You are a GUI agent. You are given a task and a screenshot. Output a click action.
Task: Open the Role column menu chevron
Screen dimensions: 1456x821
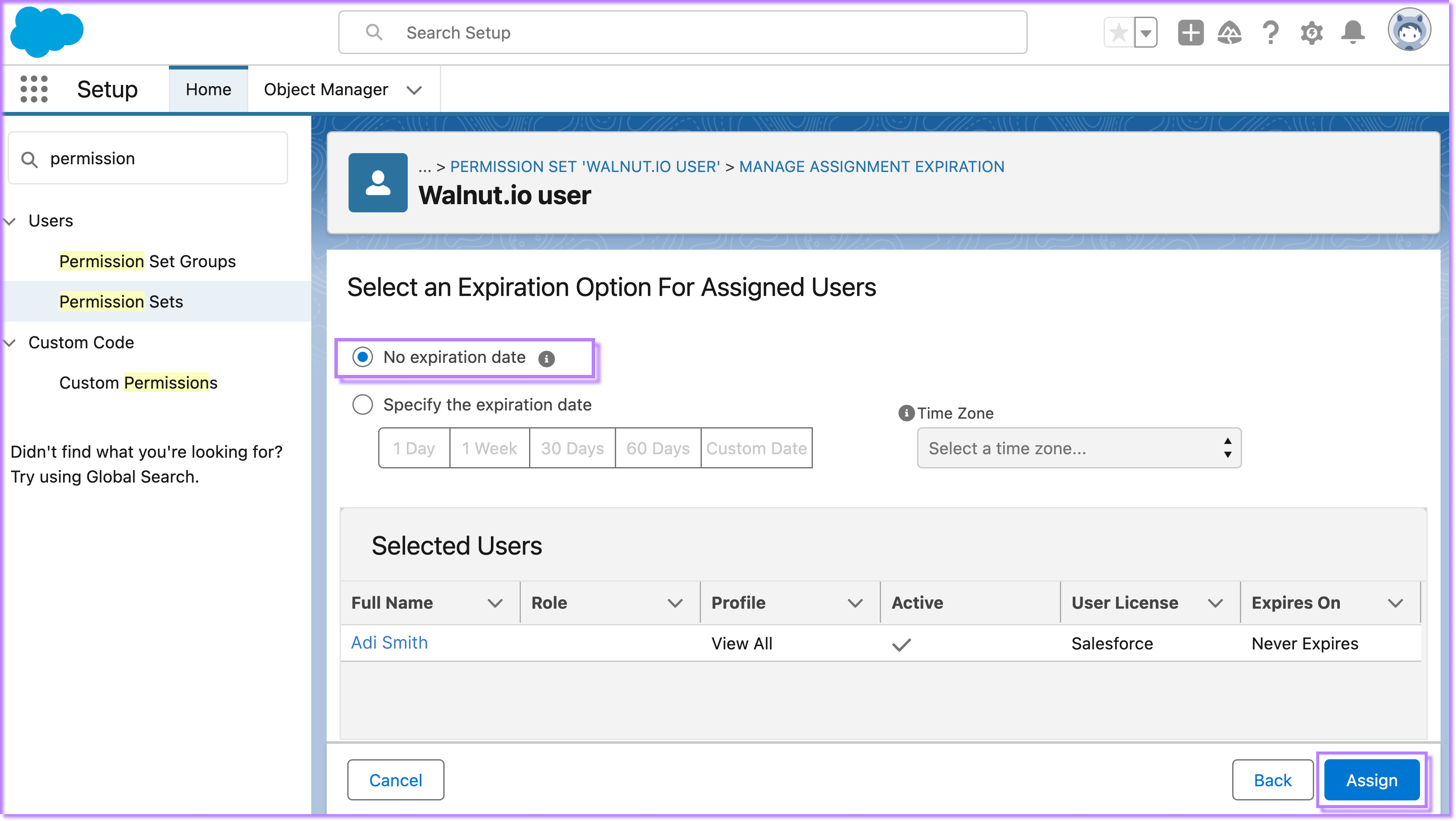click(x=675, y=603)
